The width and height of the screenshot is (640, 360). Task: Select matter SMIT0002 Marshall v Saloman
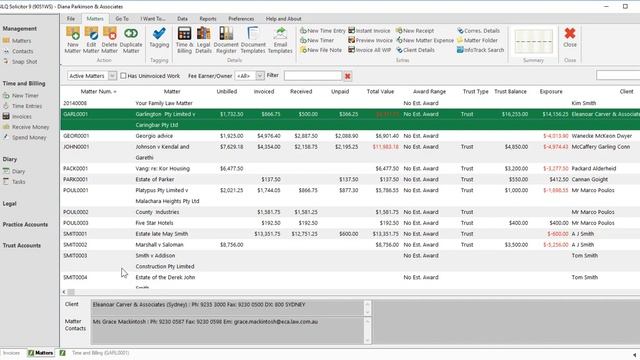click(350, 245)
